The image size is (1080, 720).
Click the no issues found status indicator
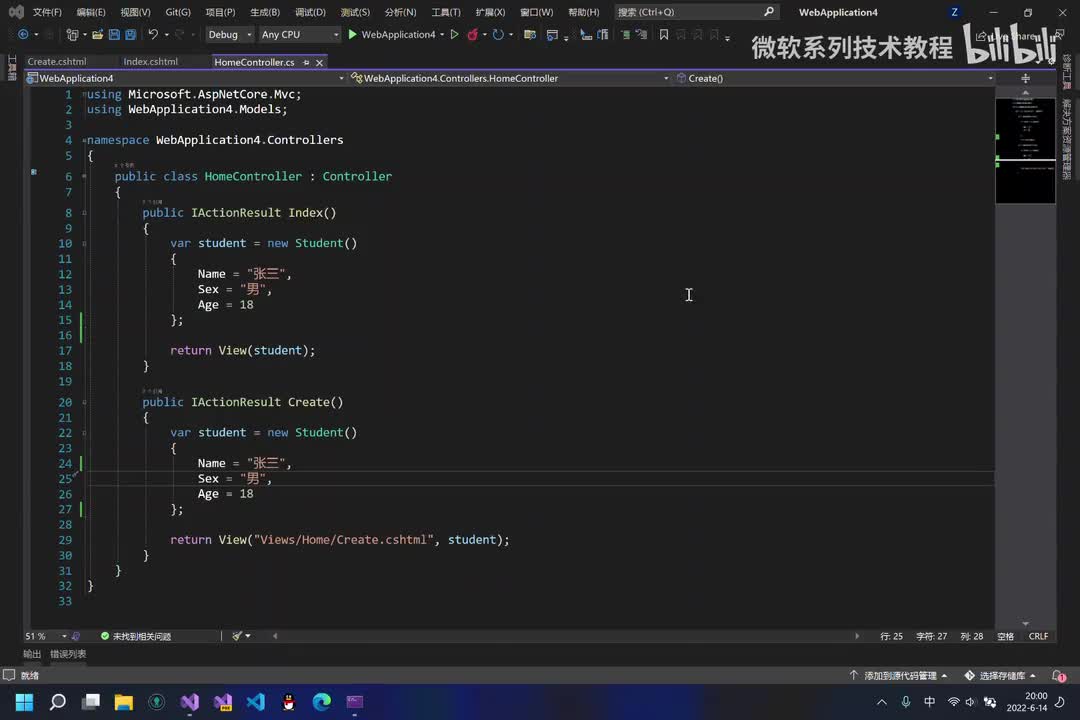click(x=136, y=636)
